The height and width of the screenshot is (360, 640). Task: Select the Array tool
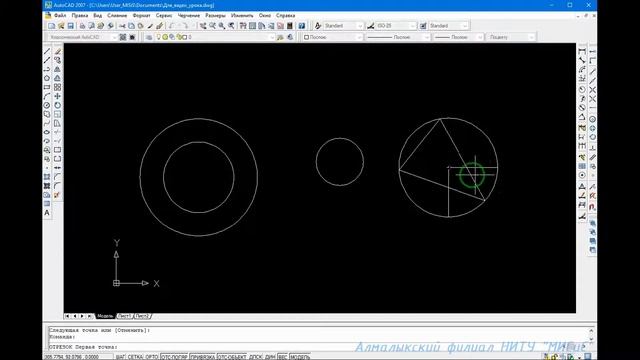tap(58, 87)
